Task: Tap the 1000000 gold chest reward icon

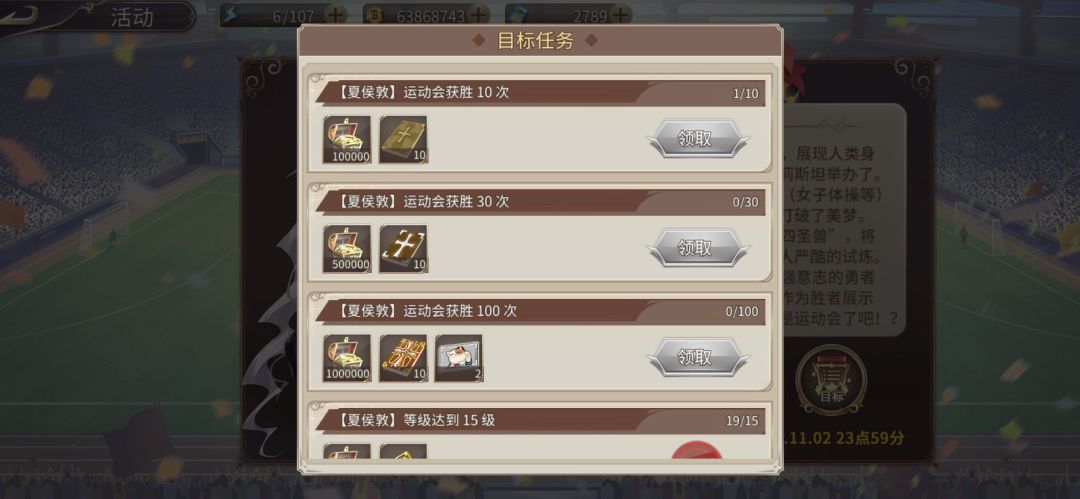Action: (347, 358)
